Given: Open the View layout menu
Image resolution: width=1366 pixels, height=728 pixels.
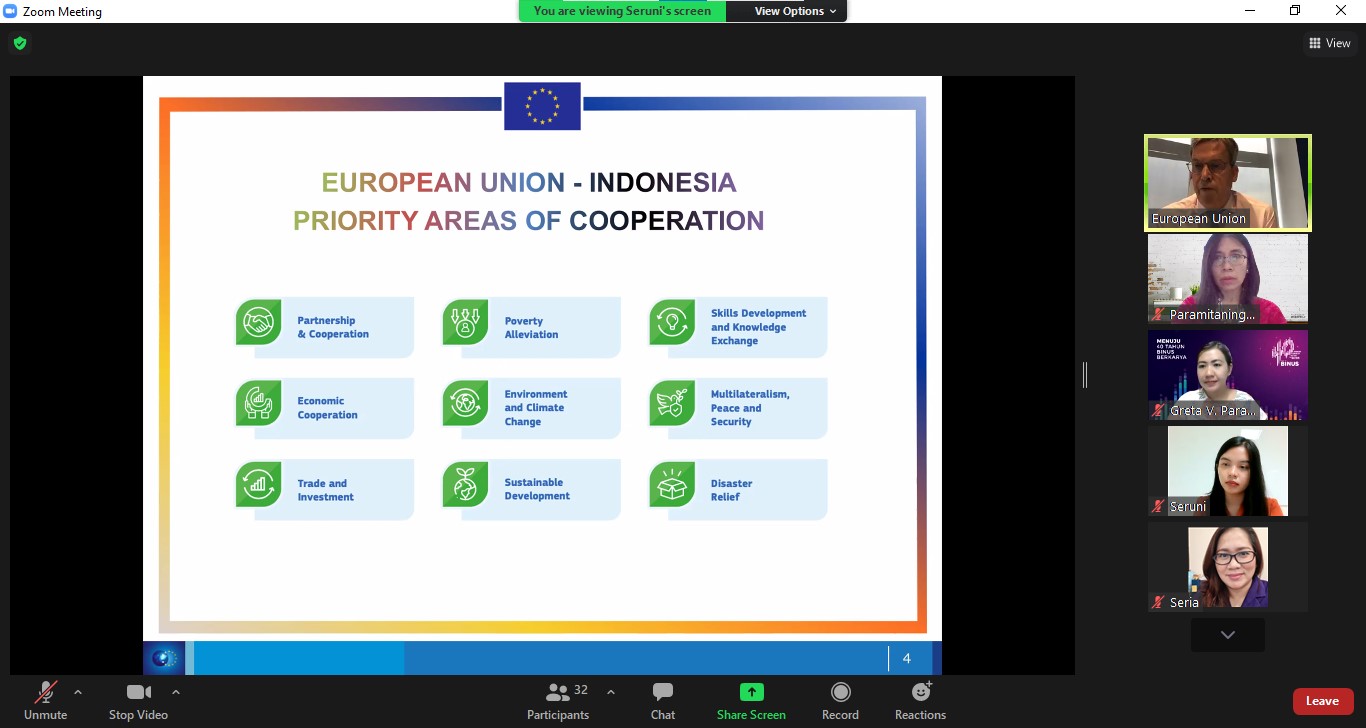Looking at the screenshot, I should point(1329,43).
